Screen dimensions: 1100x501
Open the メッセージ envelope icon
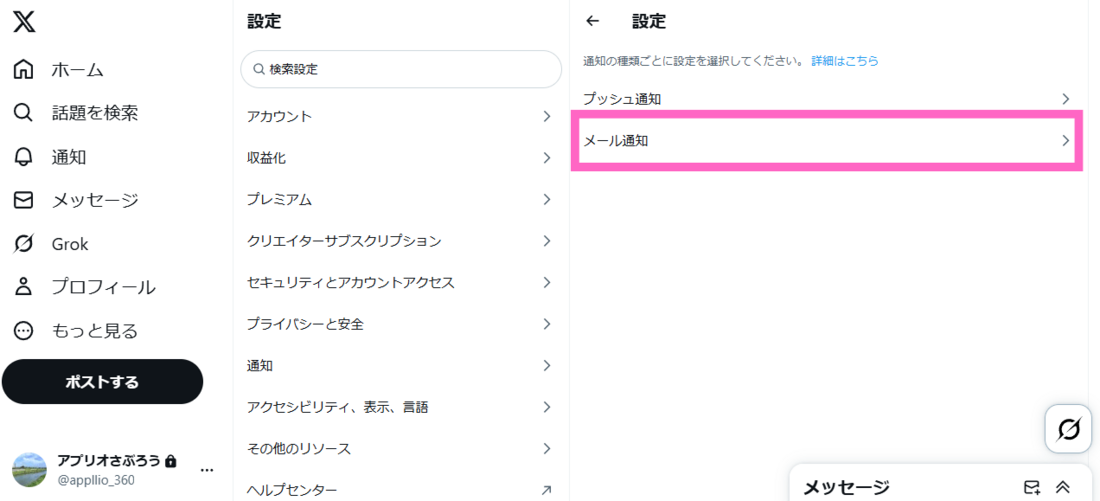pyautogui.click(x=24, y=200)
